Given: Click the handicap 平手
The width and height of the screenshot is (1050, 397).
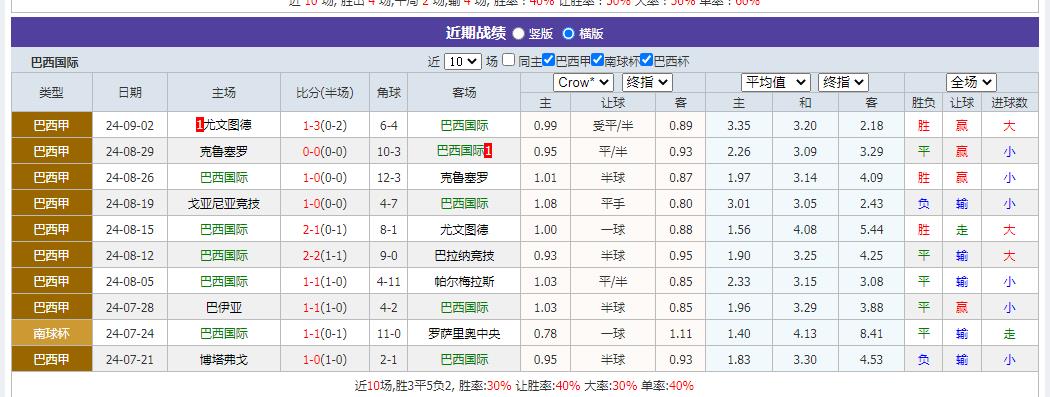Looking at the screenshot, I should tap(613, 204).
